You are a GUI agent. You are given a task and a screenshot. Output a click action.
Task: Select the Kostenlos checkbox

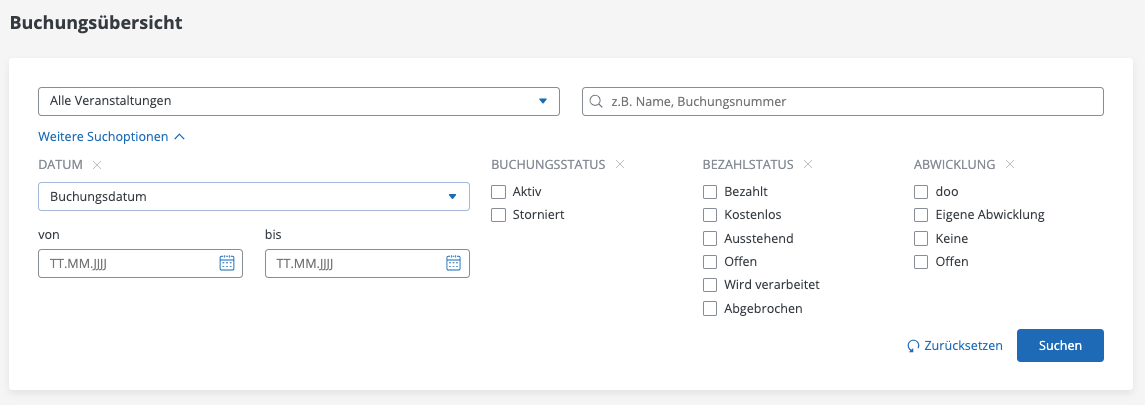[x=710, y=215]
